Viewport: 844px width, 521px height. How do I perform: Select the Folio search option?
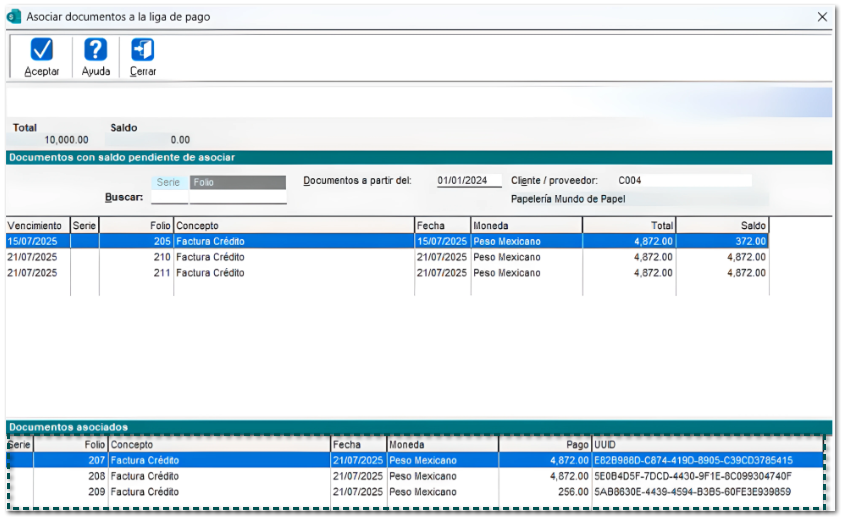[237, 183]
